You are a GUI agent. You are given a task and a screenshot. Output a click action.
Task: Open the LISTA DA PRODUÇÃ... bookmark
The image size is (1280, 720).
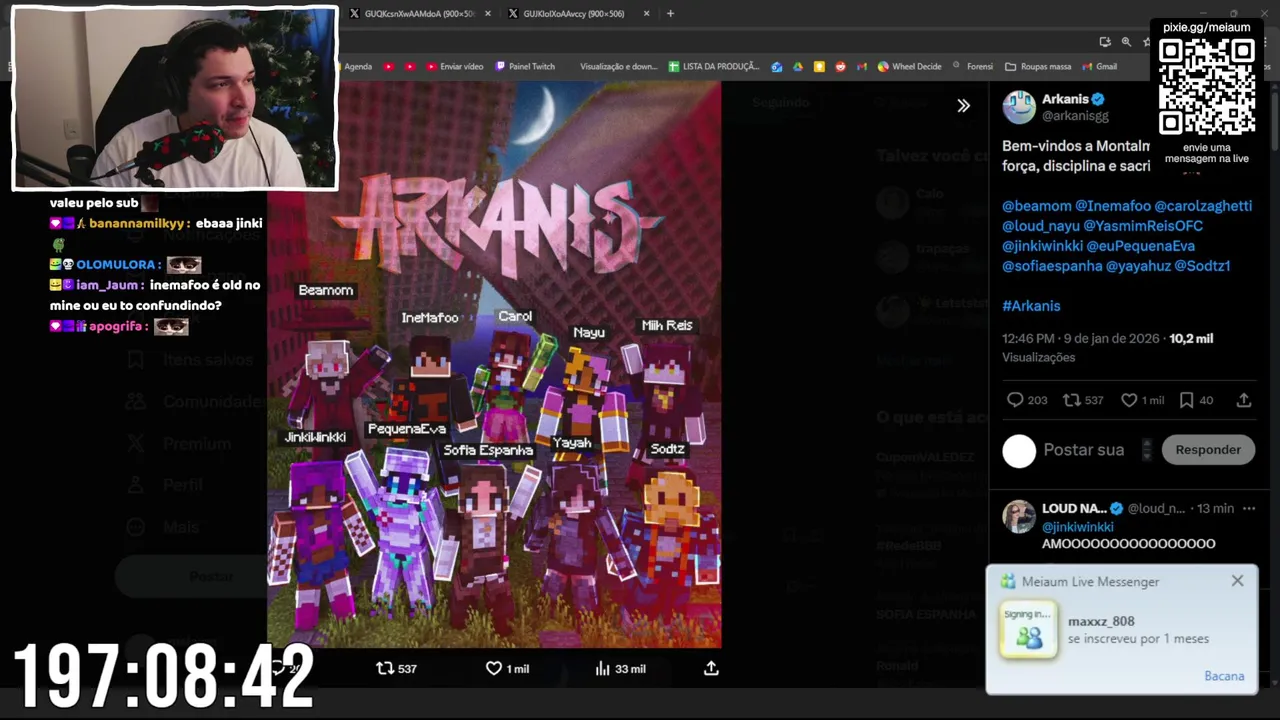click(714, 67)
